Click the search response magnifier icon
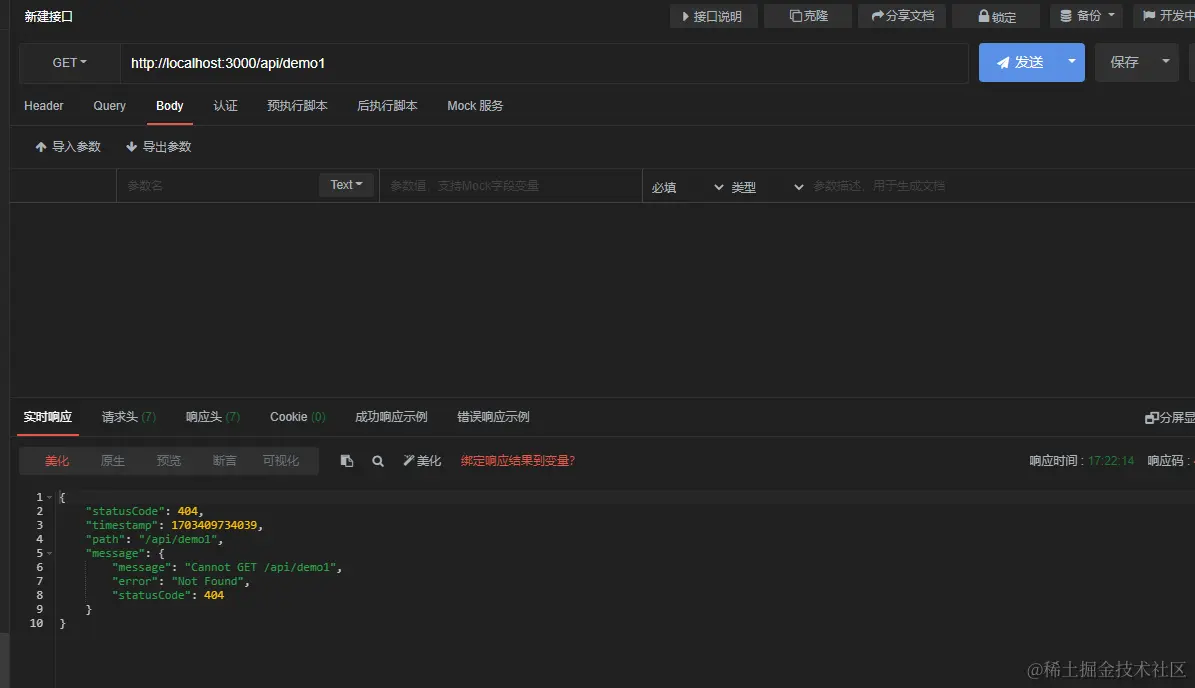This screenshot has height=688, width=1195. click(x=377, y=461)
